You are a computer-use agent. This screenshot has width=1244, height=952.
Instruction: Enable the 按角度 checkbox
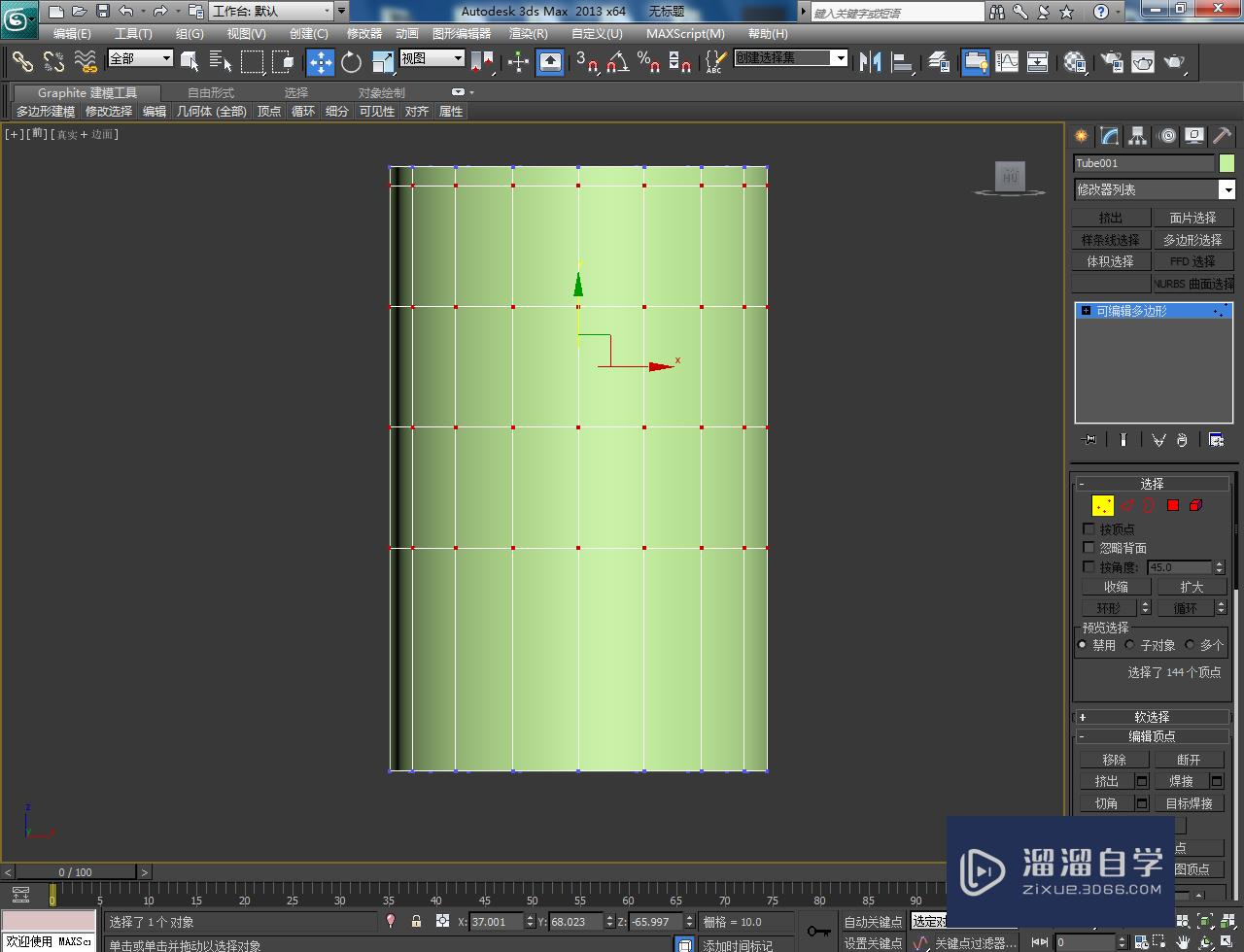tap(1088, 566)
